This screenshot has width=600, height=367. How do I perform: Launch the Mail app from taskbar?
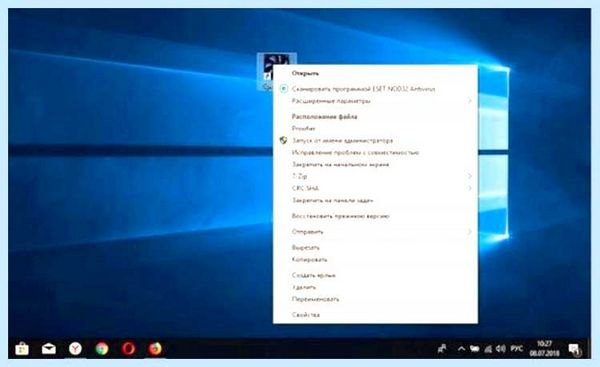coord(49,349)
